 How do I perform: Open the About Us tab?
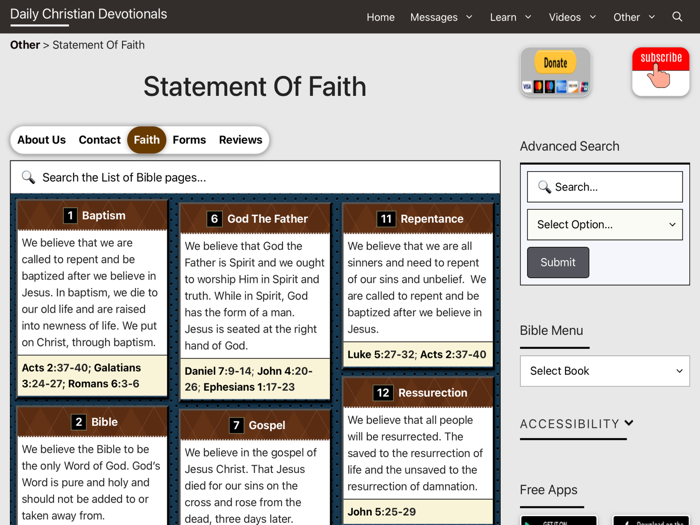[x=42, y=140]
